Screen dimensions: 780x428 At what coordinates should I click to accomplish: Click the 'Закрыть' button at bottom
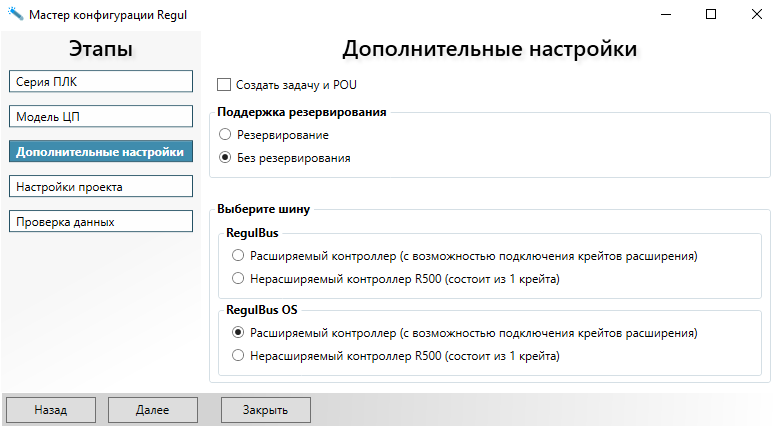pyautogui.click(x=265, y=410)
